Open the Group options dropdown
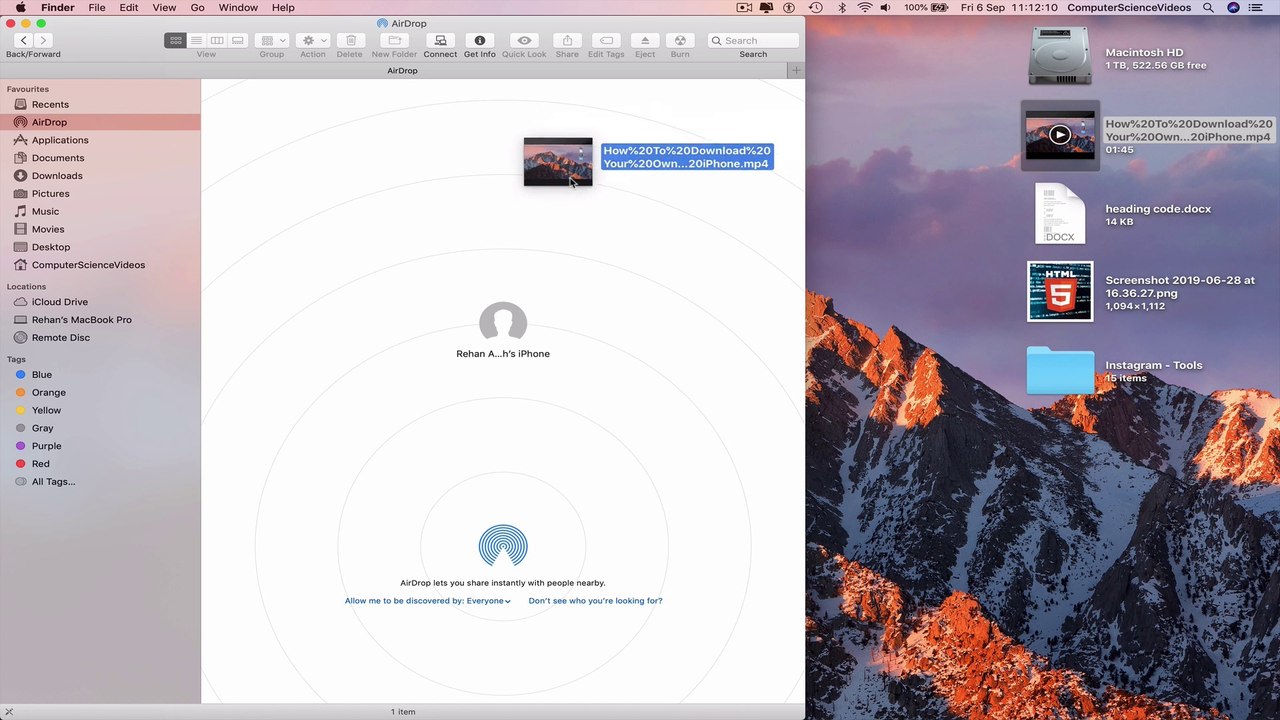 (272, 40)
